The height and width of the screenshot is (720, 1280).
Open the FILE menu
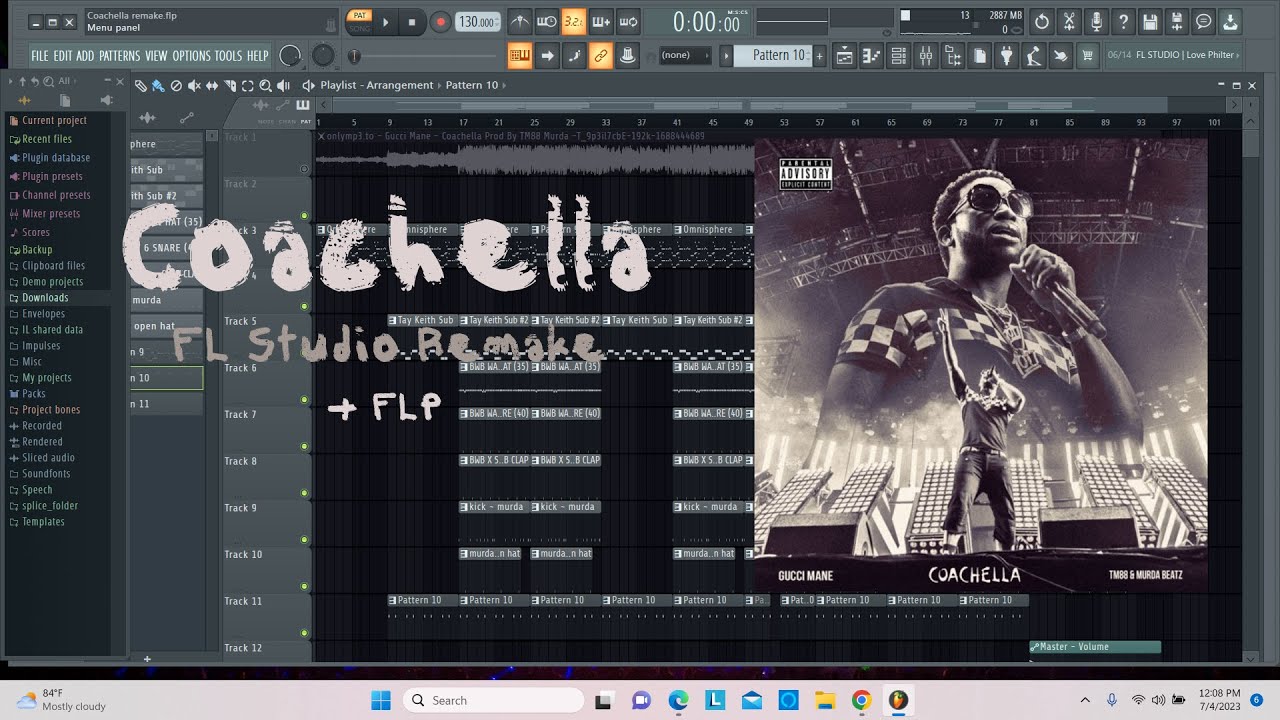coord(39,56)
